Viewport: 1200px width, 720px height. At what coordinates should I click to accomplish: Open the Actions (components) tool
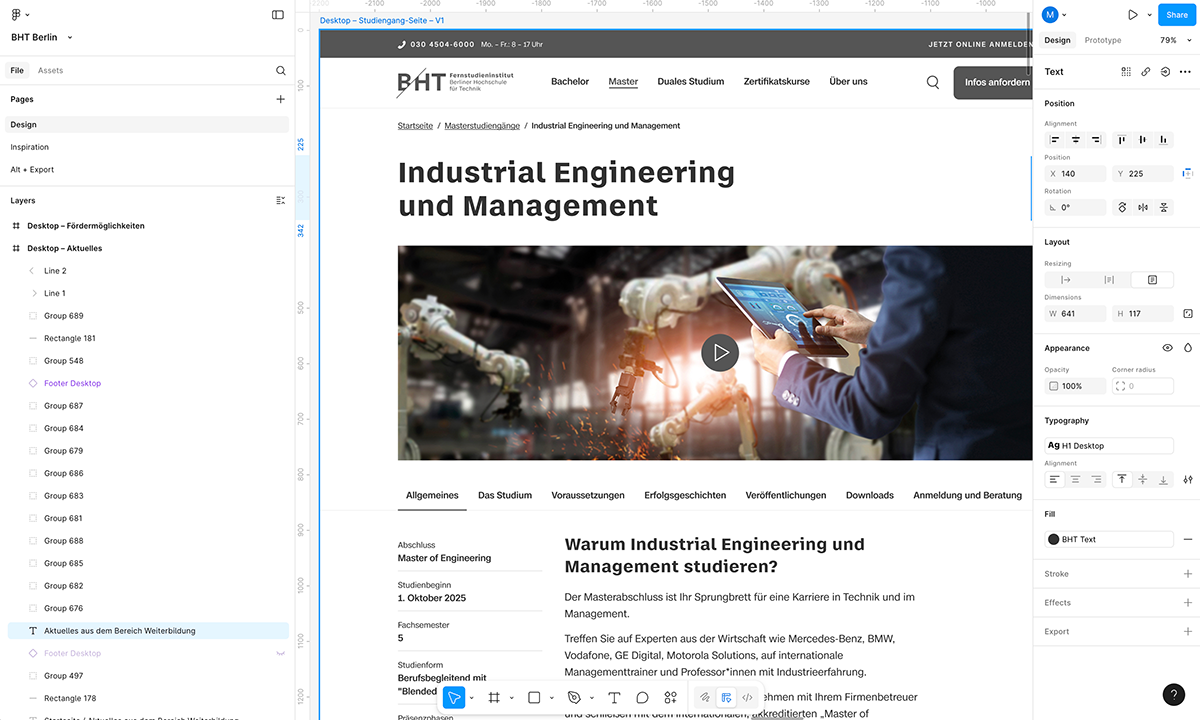[671, 697]
